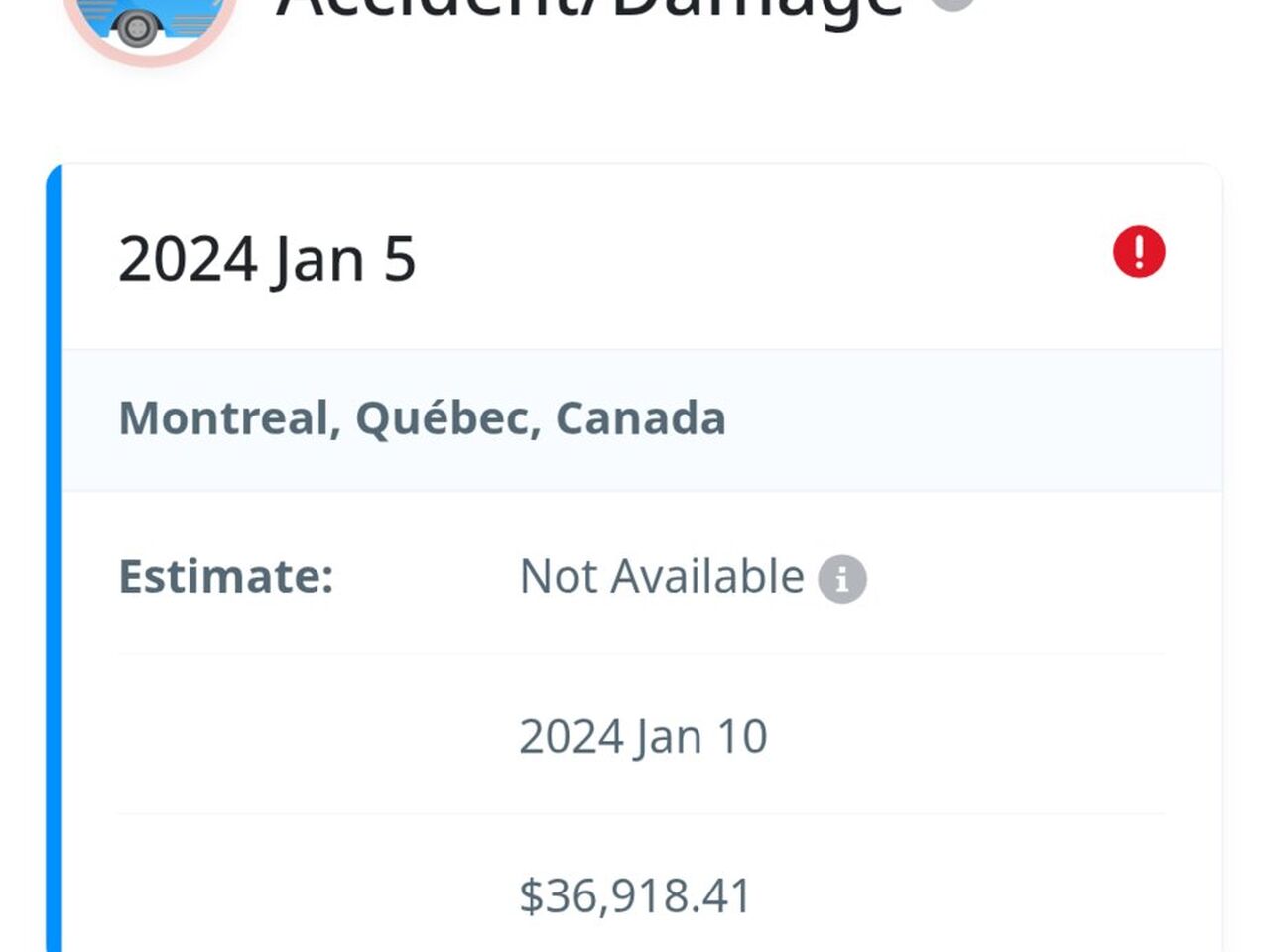The width and height of the screenshot is (1270, 952).
Task: Click the $36,918.41 amount
Action: pos(635,895)
